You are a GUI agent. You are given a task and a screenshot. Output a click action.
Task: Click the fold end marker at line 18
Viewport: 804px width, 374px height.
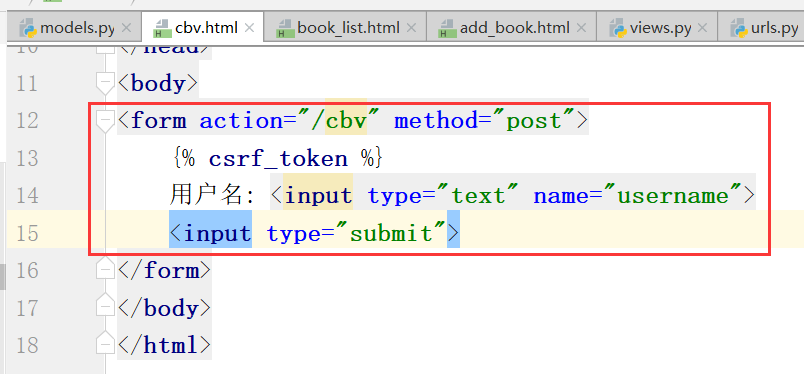click(x=105, y=344)
